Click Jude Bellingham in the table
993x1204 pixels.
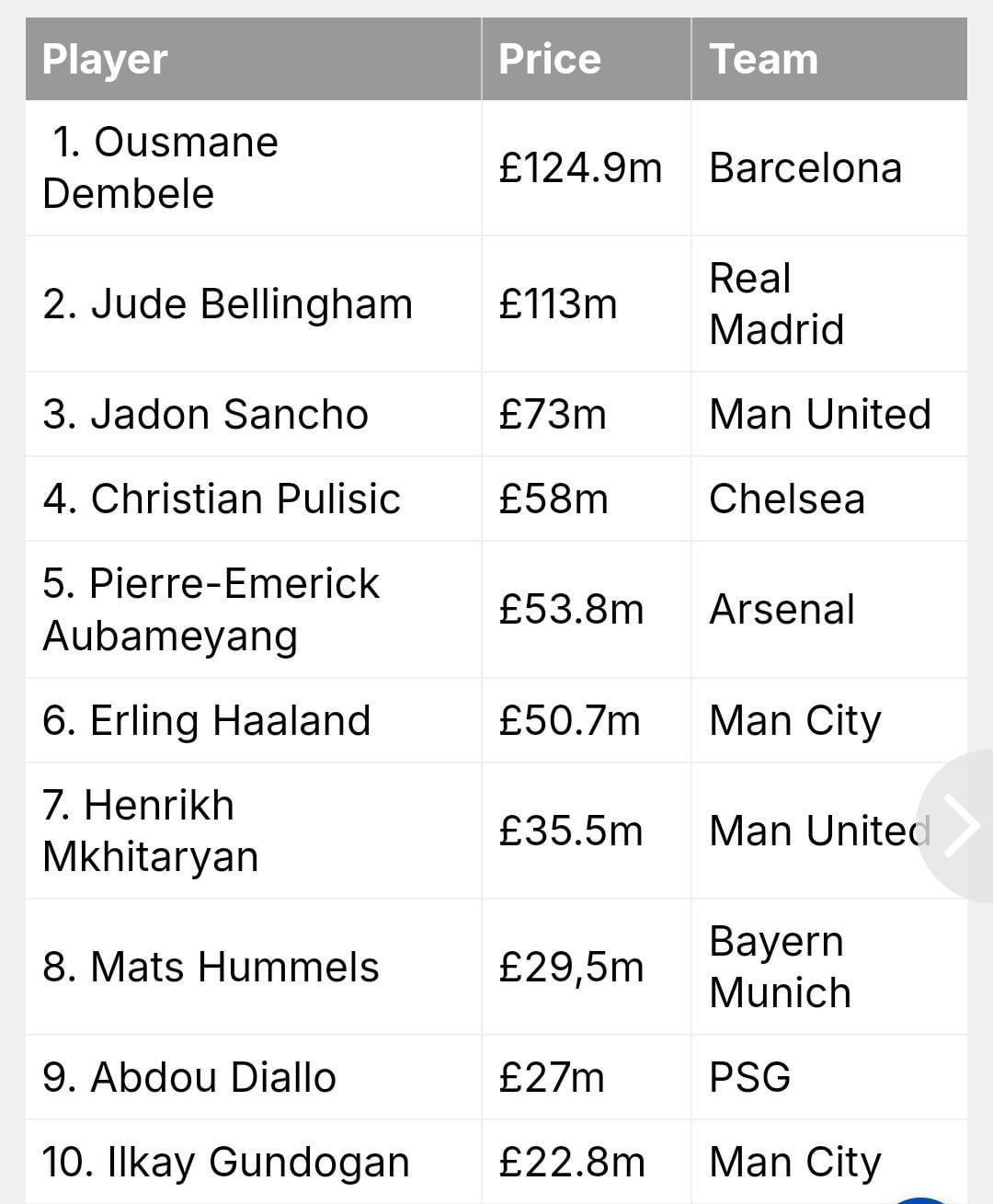pyautogui.click(x=228, y=304)
